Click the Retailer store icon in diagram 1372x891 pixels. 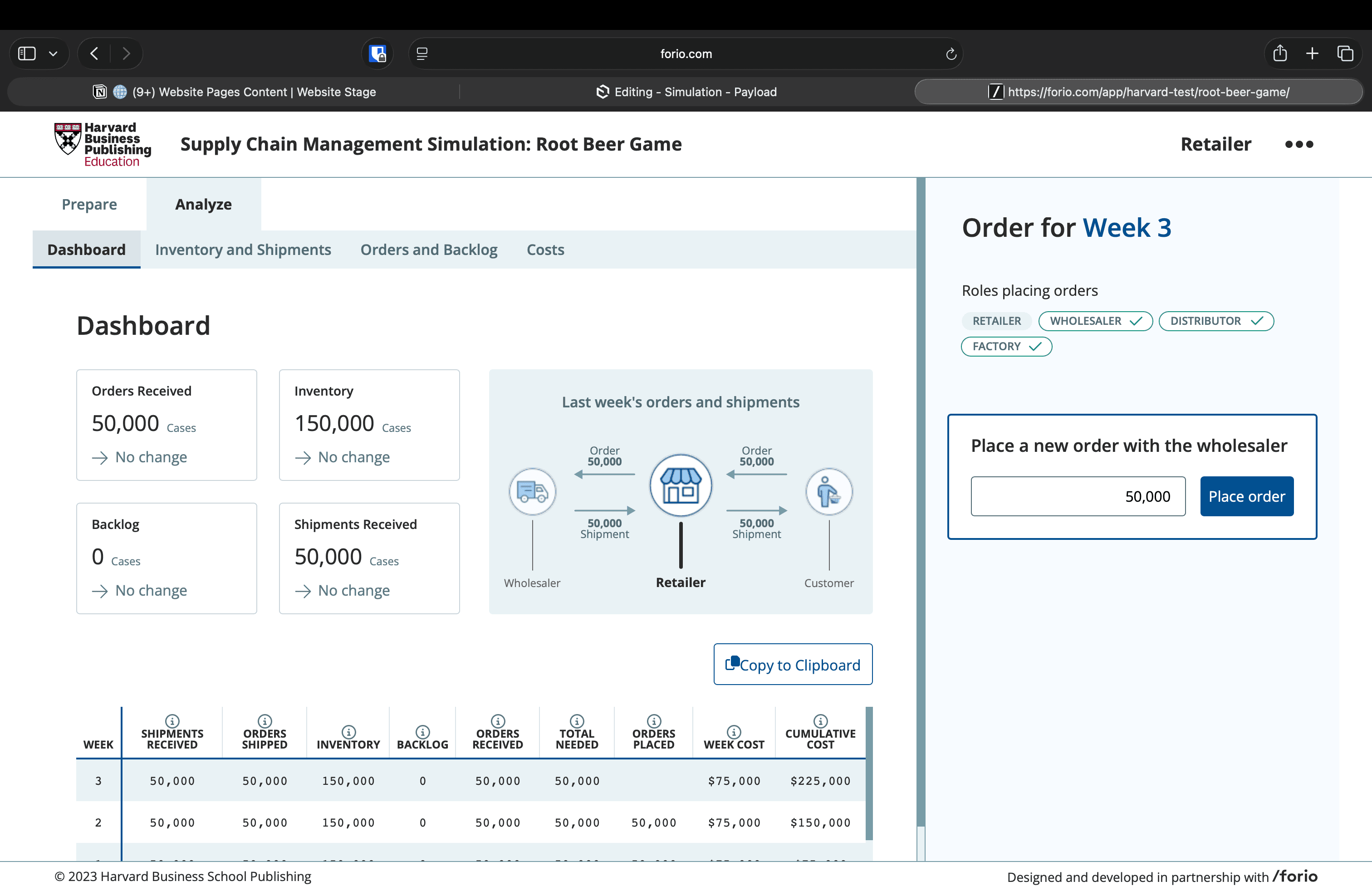pos(680,485)
